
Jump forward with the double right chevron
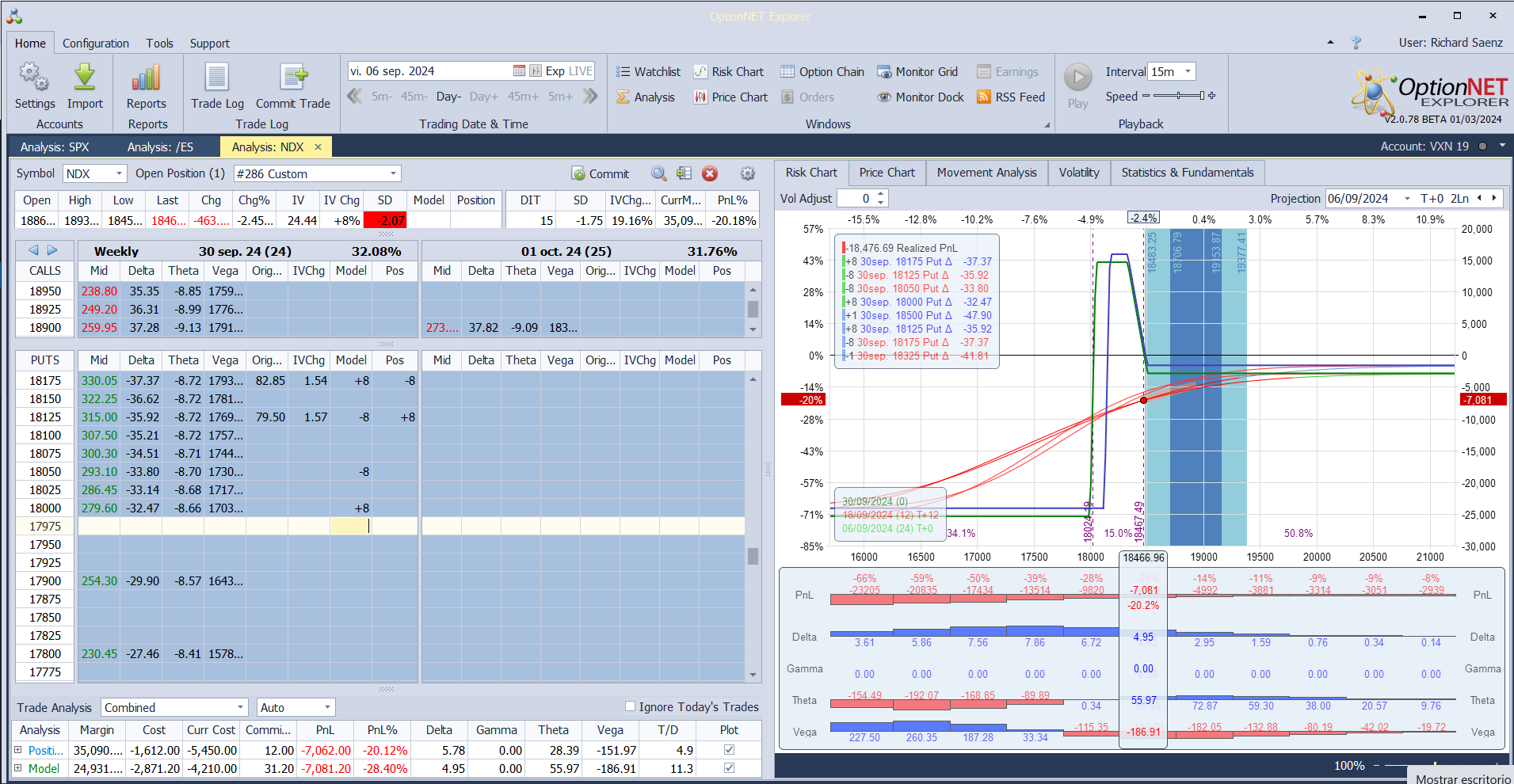tap(590, 97)
